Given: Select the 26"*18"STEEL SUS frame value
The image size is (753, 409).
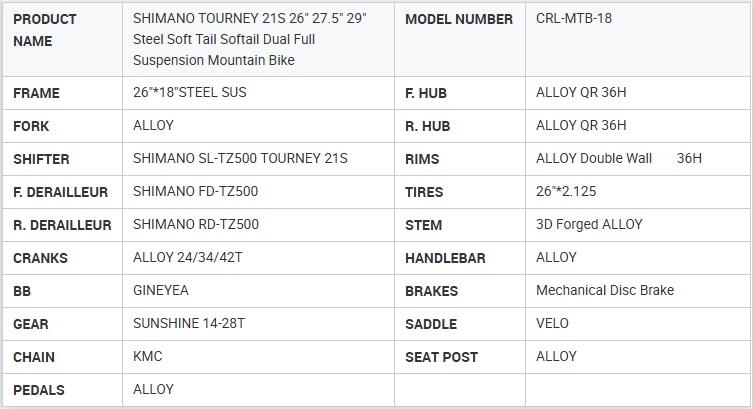Looking at the screenshot, I should pyautogui.click(x=190, y=93).
